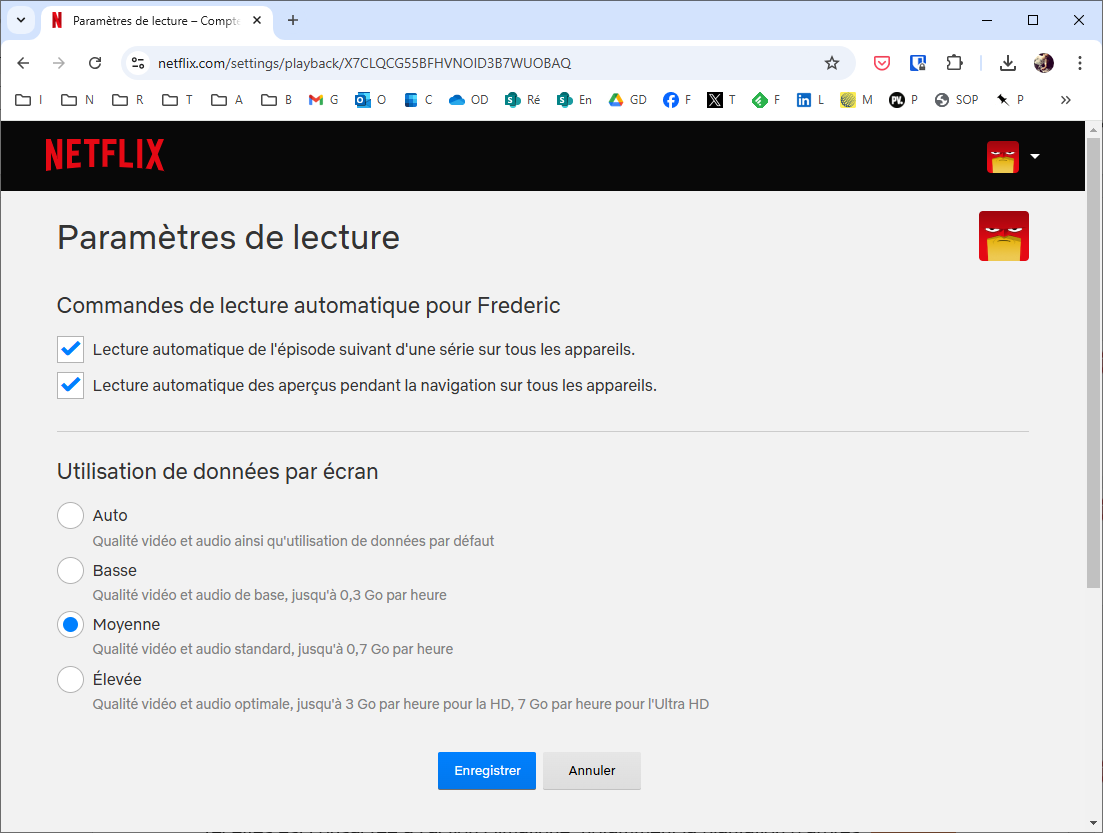Open a new browser tab
Image resolution: width=1103 pixels, height=833 pixels.
(x=293, y=20)
